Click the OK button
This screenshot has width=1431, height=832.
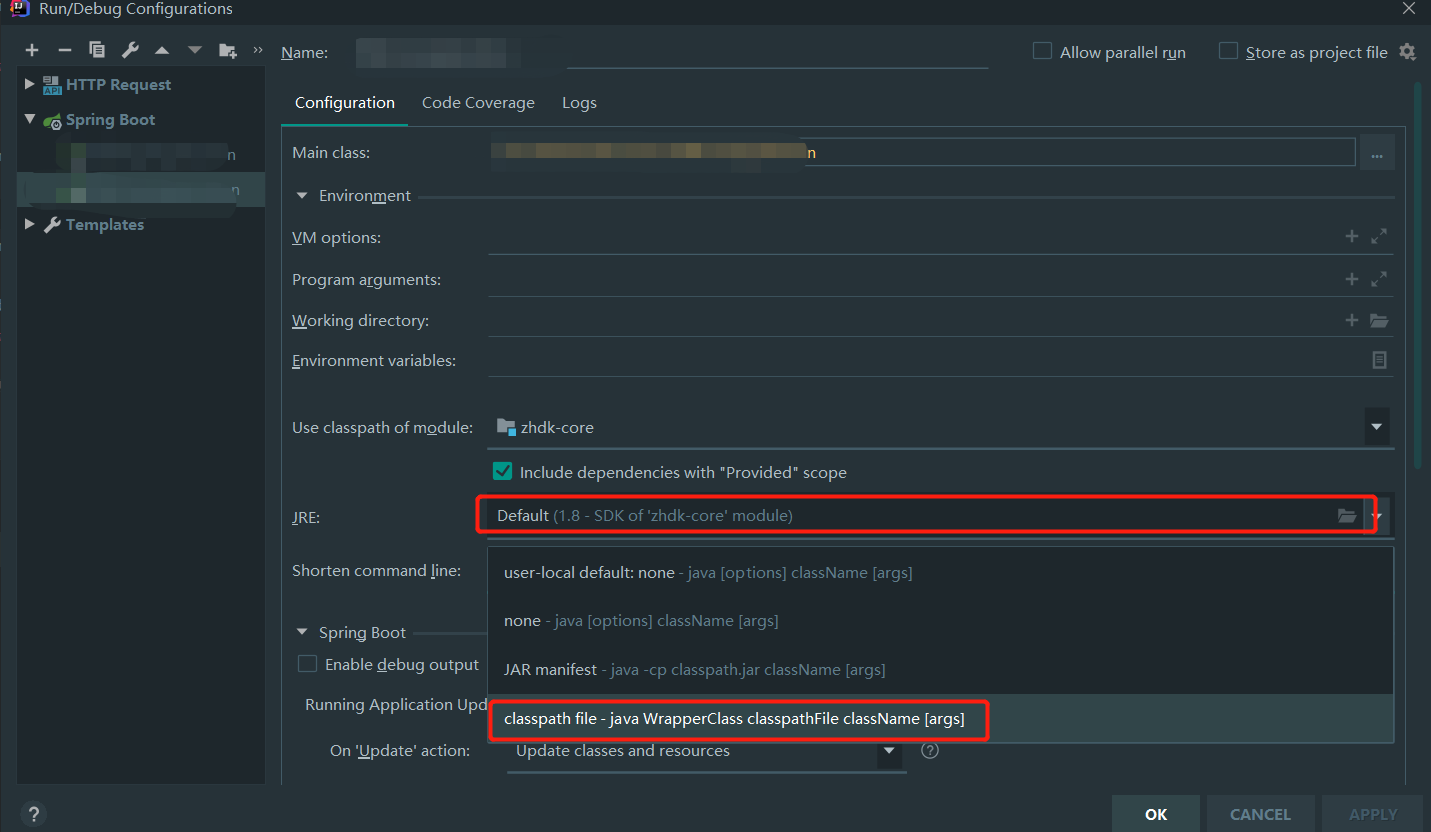coord(1156,814)
